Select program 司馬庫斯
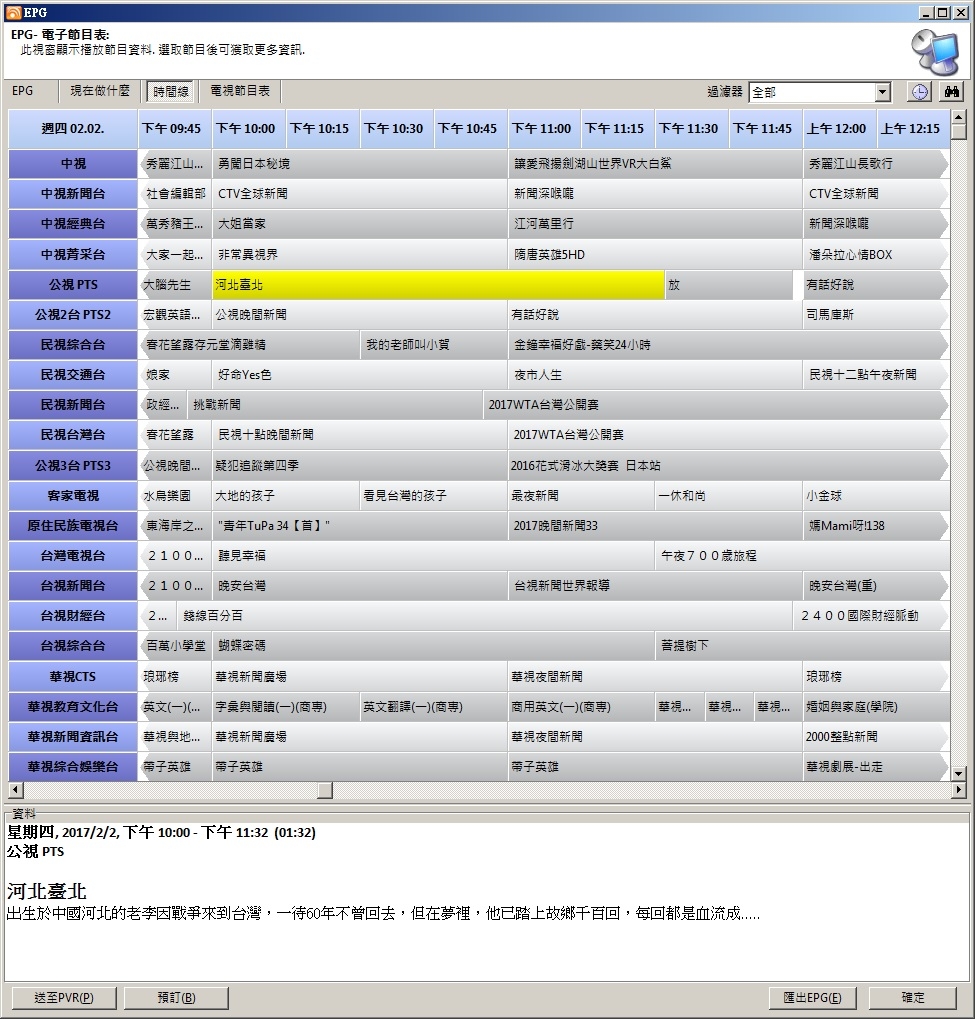This screenshot has width=975, height=1019. click(x=876, y=315)
